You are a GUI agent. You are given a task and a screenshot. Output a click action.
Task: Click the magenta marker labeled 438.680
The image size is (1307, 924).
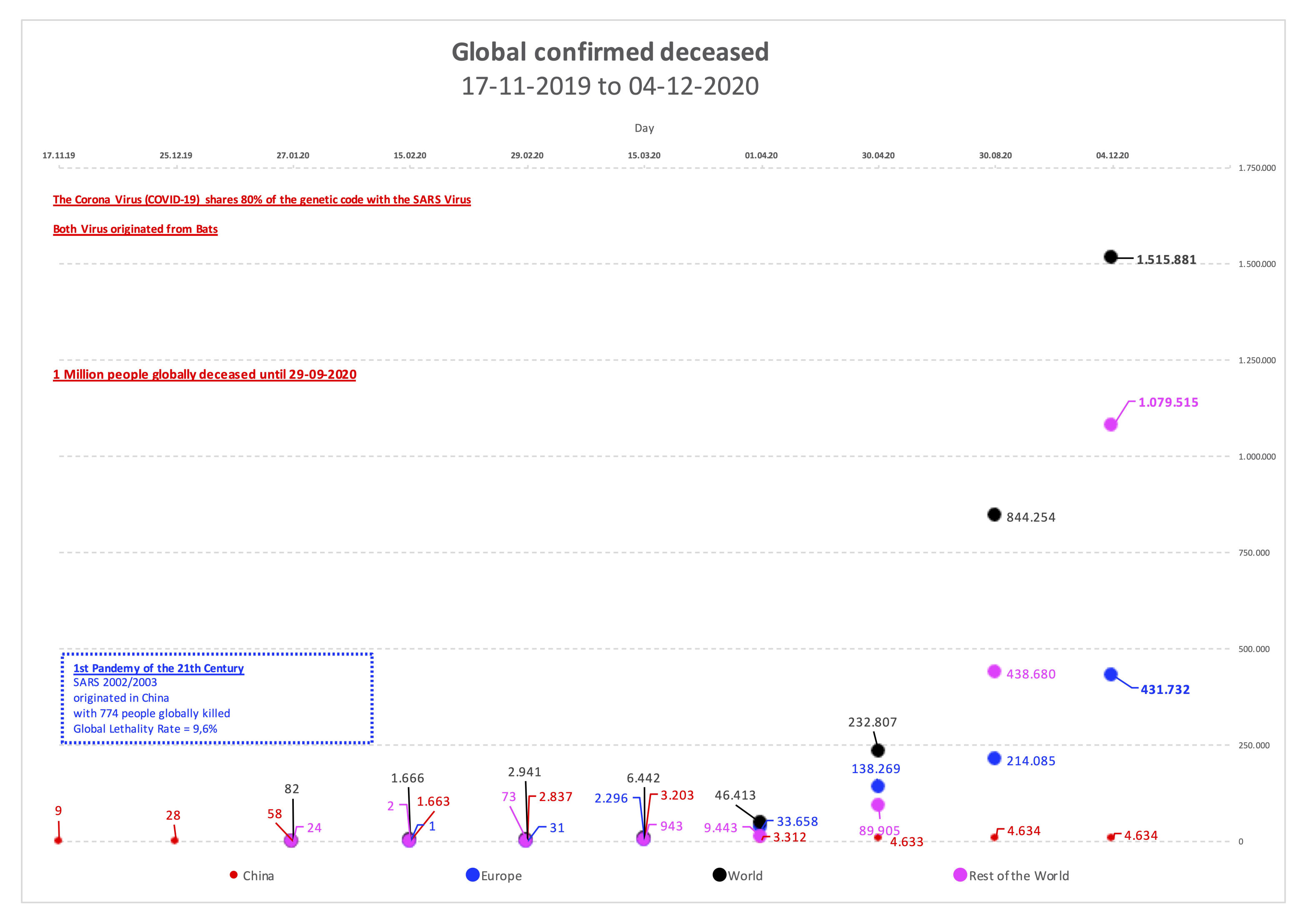tap(994, 671)
